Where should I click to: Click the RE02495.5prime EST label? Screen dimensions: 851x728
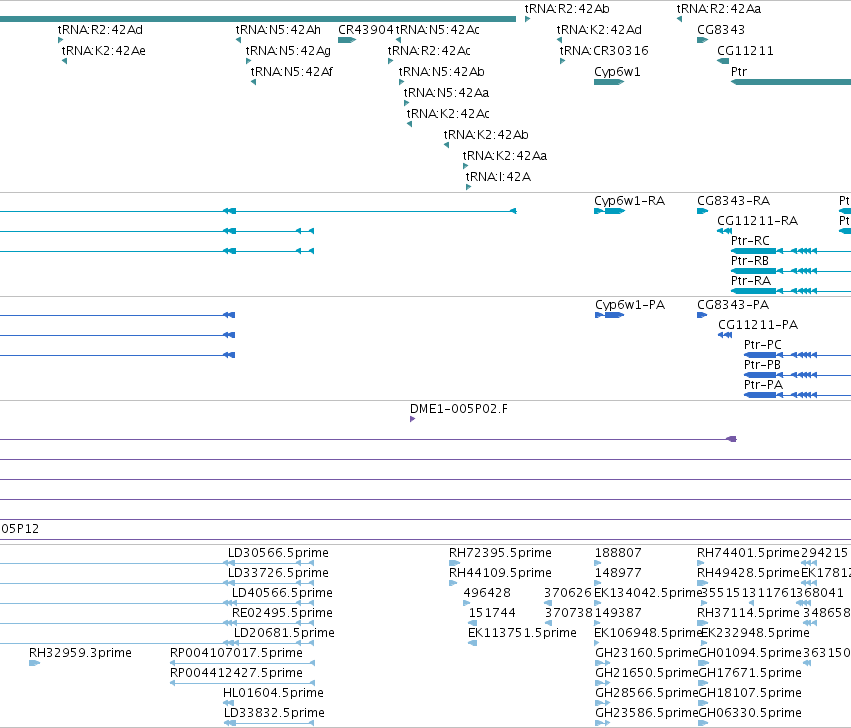[x=282, y=613]
